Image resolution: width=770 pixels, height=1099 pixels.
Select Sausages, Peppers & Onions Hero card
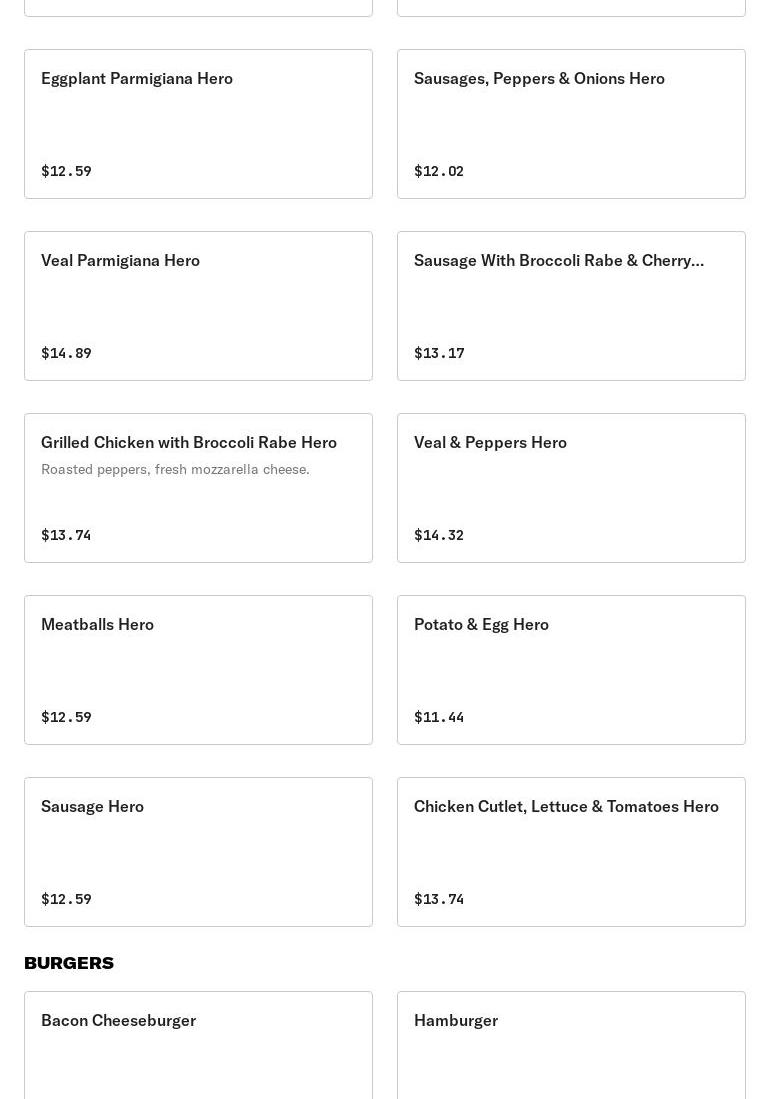coord(571,124)
